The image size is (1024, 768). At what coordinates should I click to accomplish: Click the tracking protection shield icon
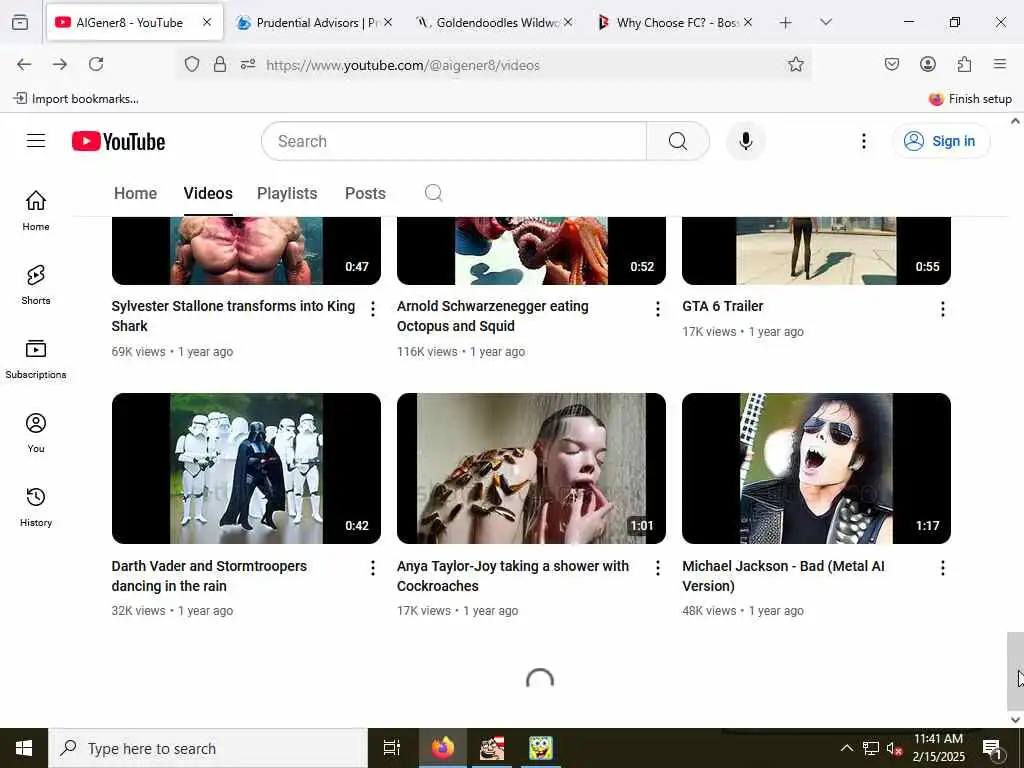click(x=191, y=64)
